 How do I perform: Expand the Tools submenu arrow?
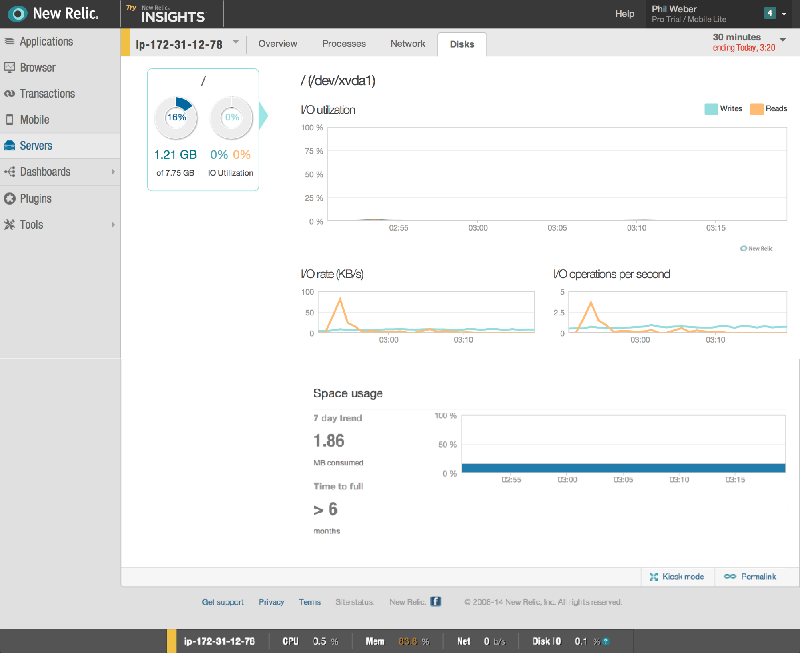[x=113, y=224]
